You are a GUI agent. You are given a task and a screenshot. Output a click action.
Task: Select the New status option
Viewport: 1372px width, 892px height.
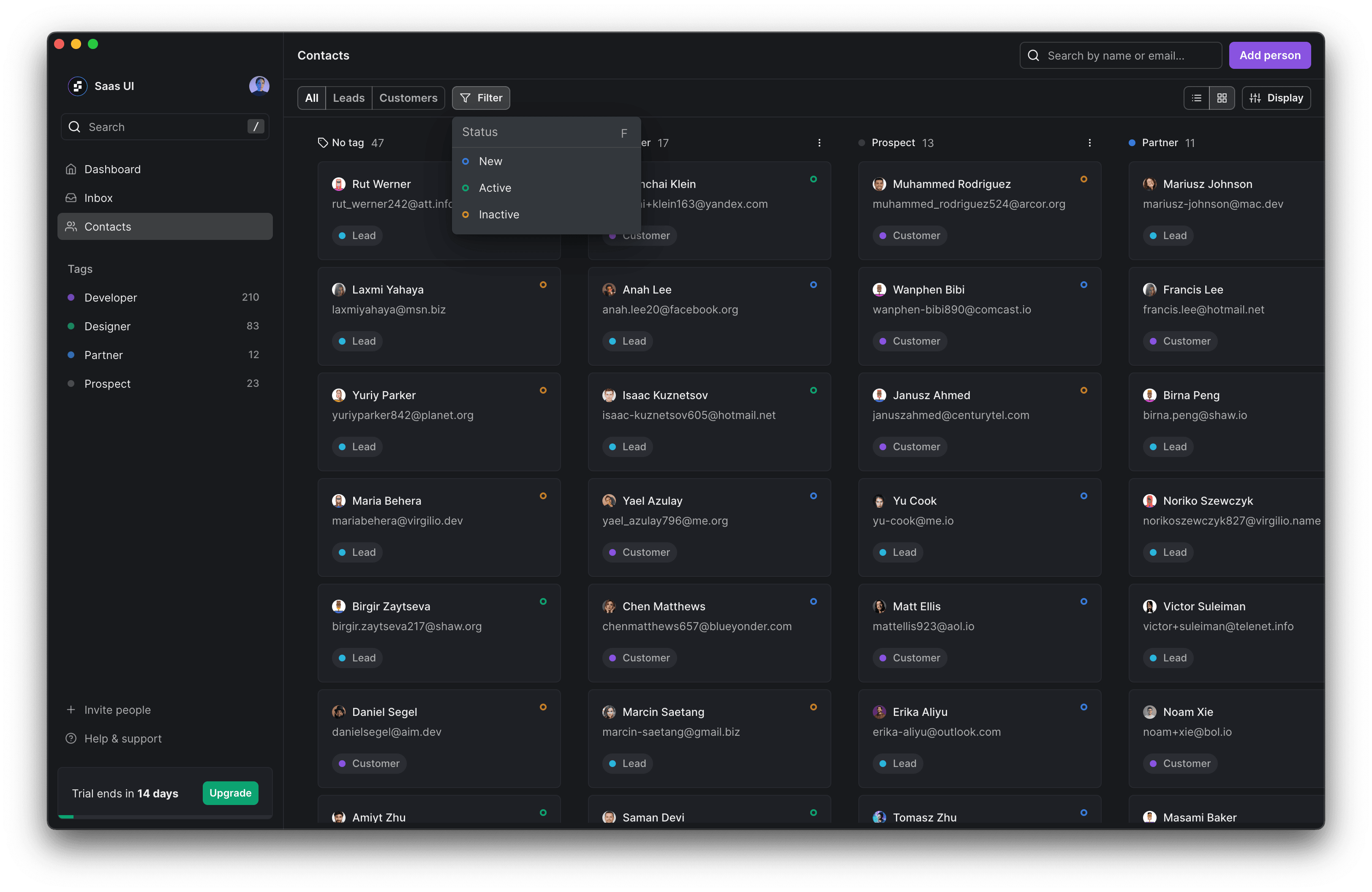[490, 161]
